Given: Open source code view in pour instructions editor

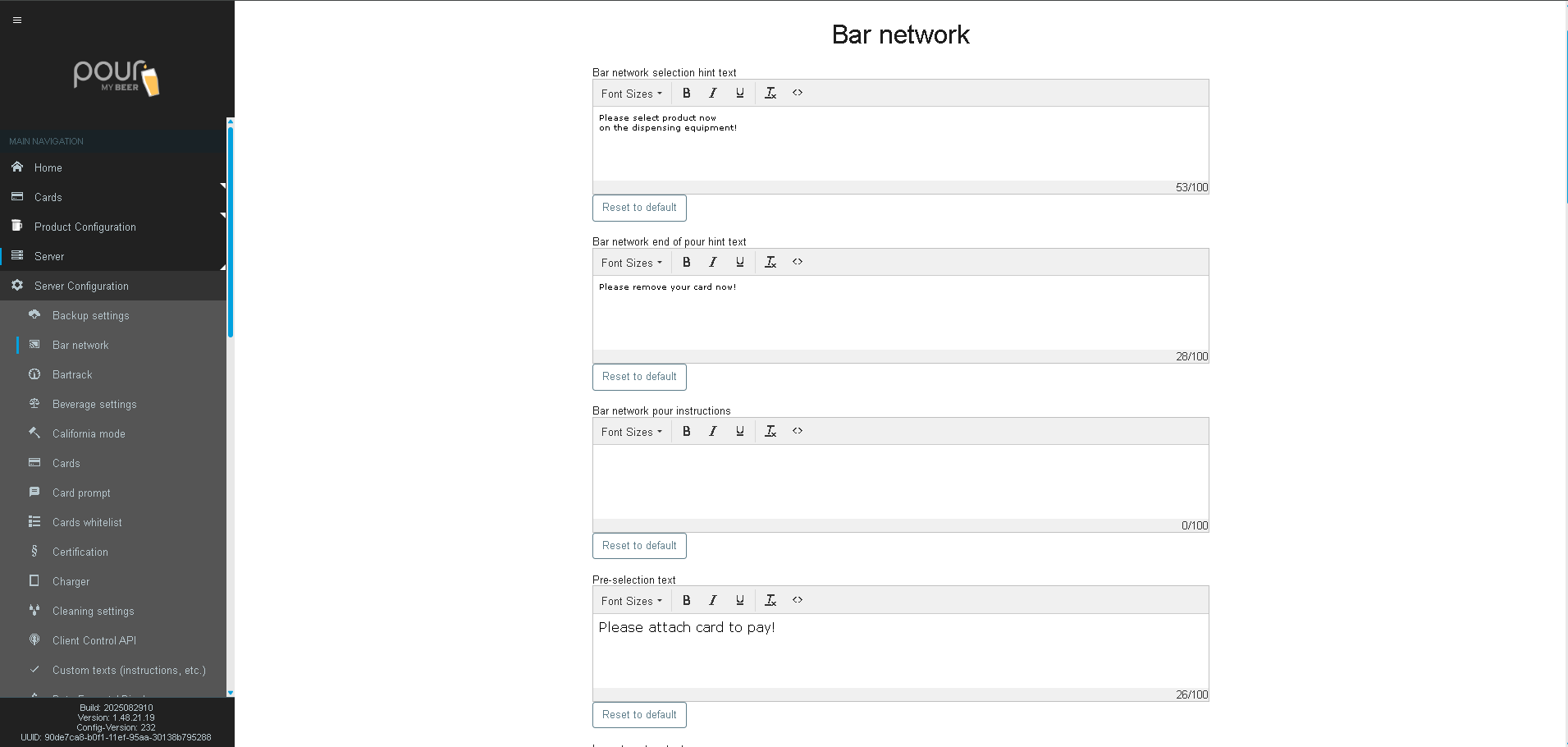Looking at the screenshot, I should click(x=798, y=432).
